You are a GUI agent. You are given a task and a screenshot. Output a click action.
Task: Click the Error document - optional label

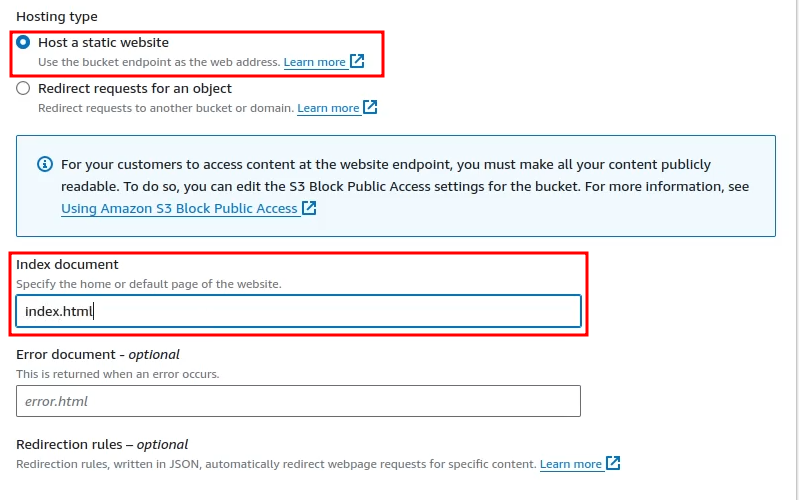(98, 354)
